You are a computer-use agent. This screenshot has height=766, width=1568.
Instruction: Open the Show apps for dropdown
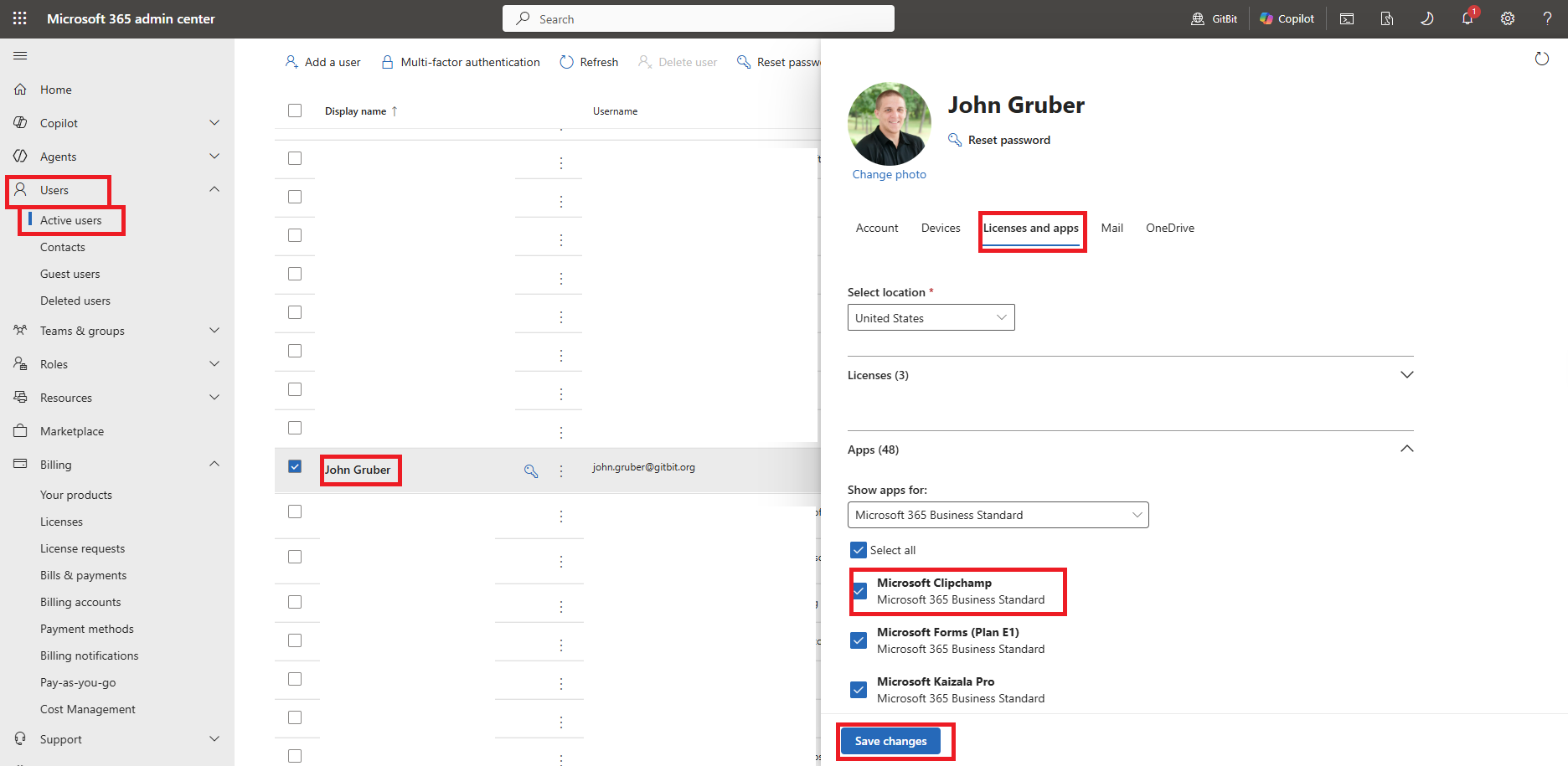(998, 515)
